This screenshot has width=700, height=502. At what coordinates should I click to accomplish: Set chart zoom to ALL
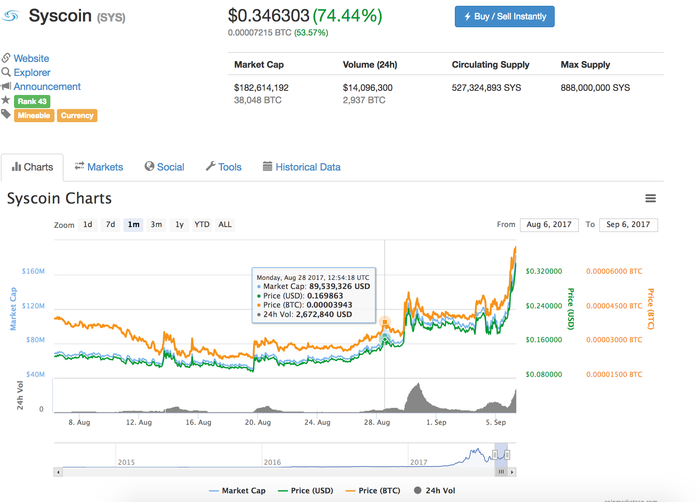(x=225, y=224)
